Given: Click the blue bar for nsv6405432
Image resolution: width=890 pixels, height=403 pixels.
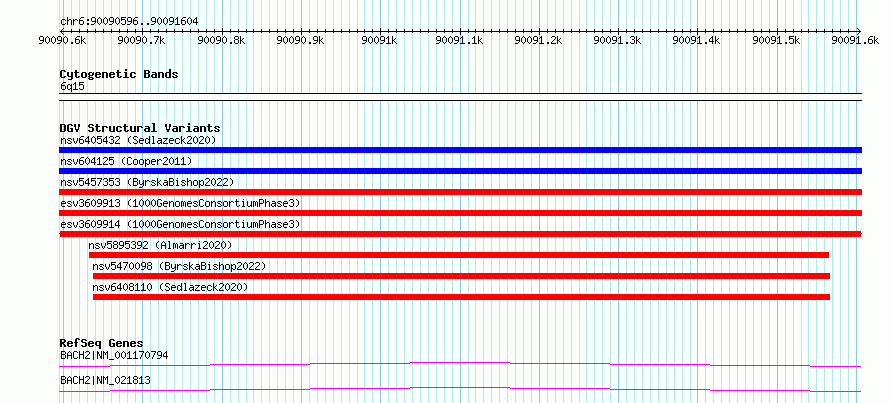Looking at the screenshot, I should 460,150.
